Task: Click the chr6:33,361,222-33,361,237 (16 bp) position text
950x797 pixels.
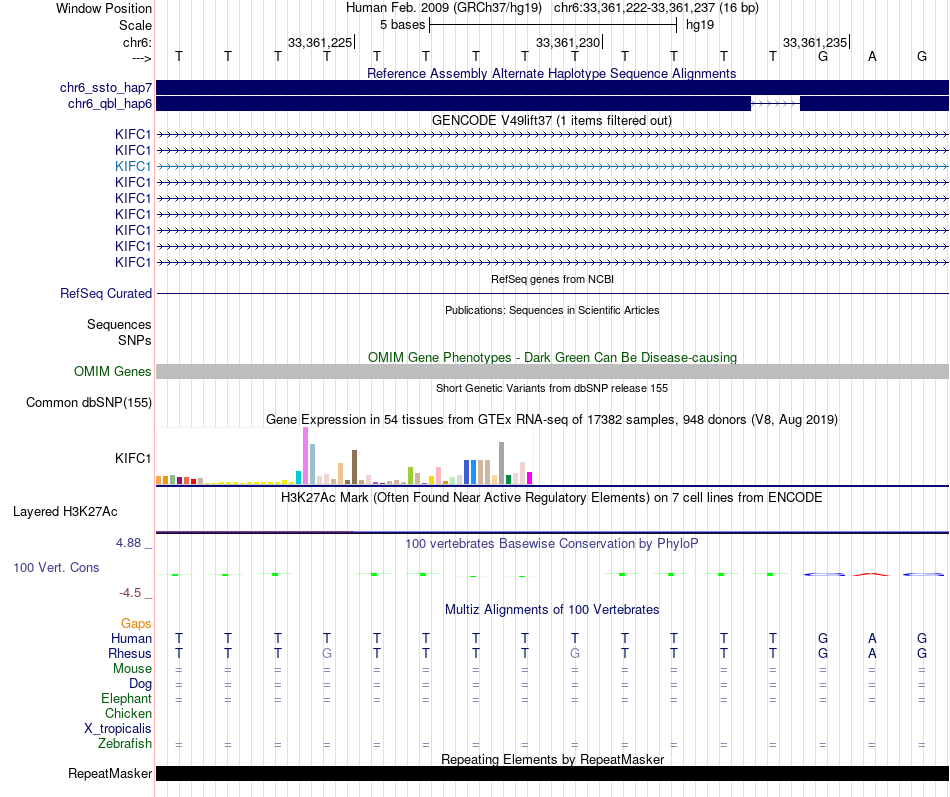Action: 656,8
